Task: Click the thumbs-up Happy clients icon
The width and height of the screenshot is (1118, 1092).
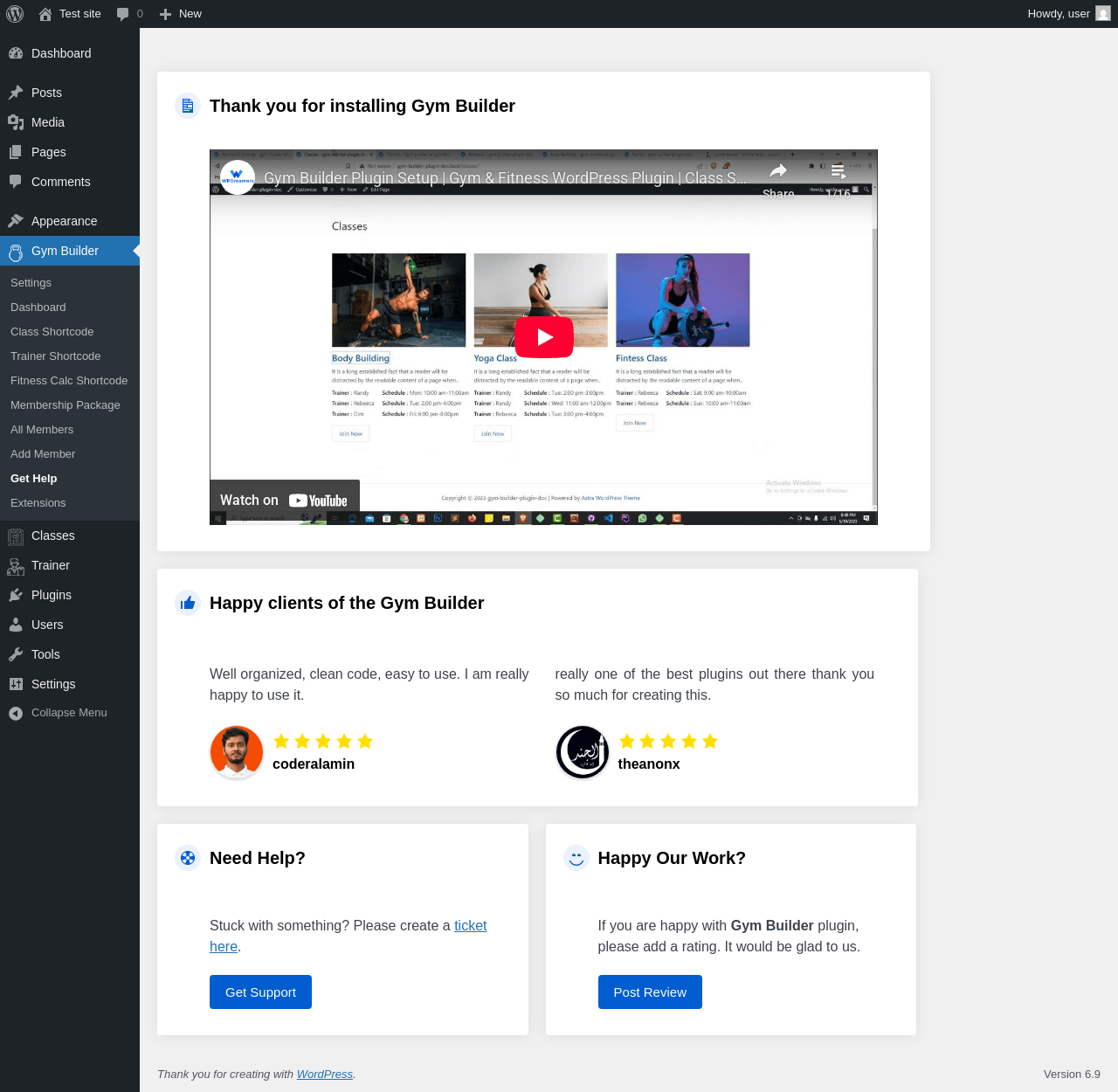Action: coord(188,603)
